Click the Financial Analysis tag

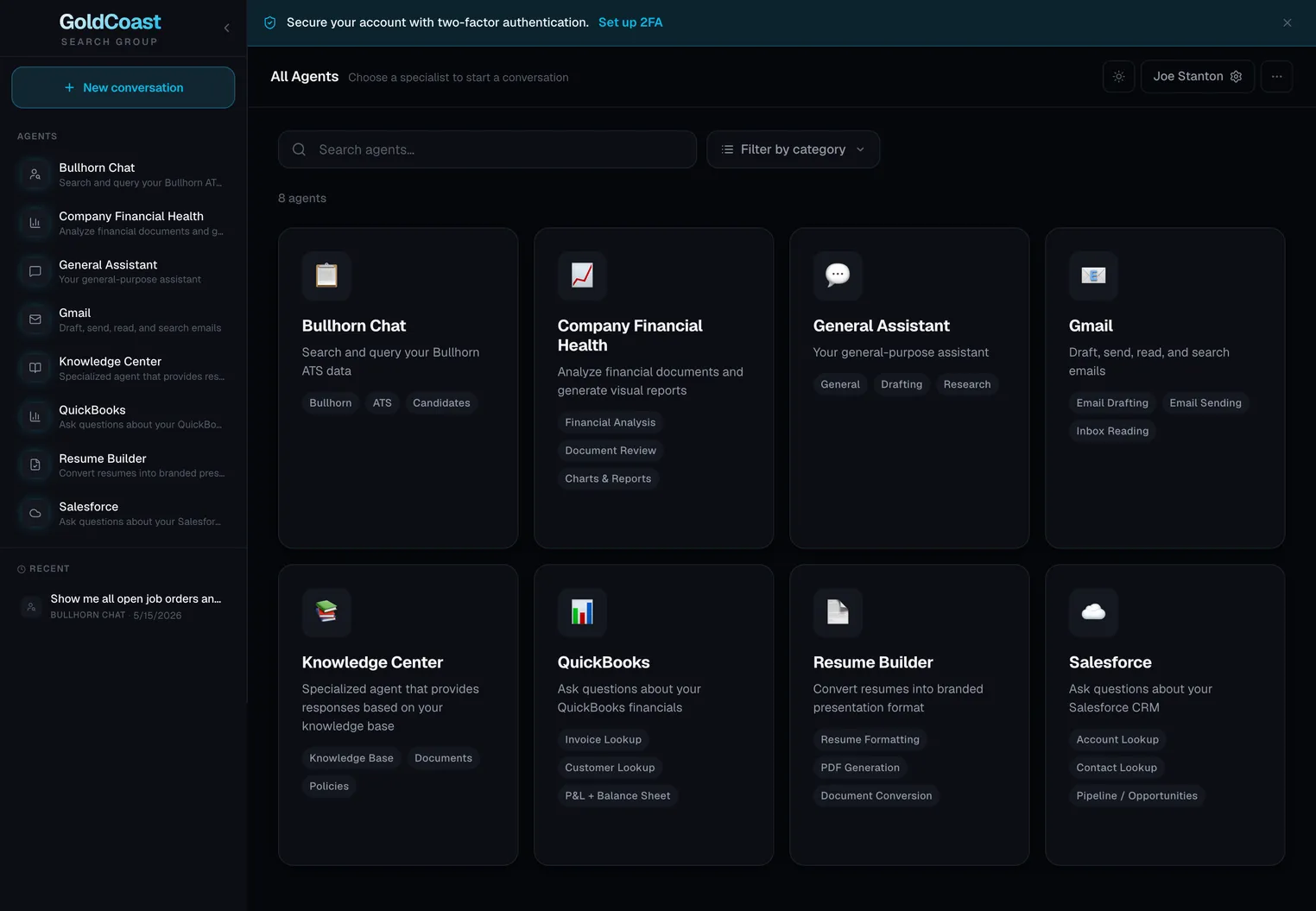pos(611,423)
